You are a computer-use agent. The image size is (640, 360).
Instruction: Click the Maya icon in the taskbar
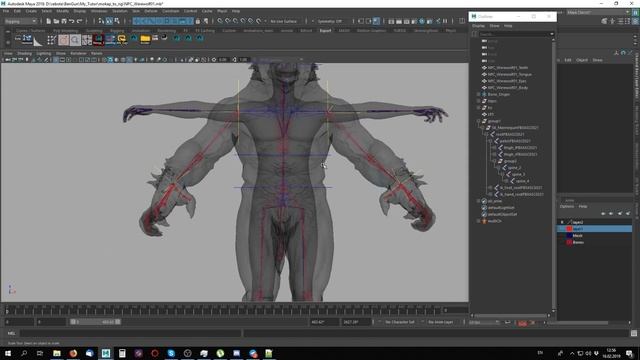106,353
